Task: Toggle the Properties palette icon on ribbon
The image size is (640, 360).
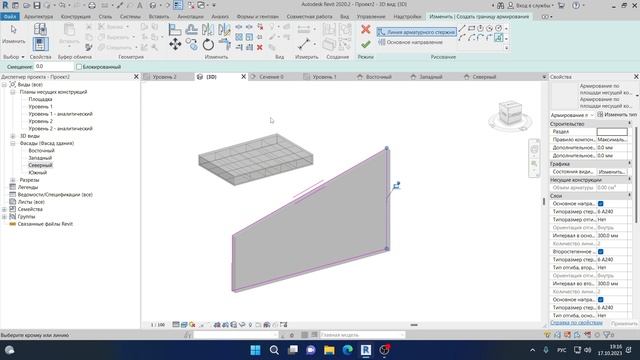Action: click(x=40, y=44)
